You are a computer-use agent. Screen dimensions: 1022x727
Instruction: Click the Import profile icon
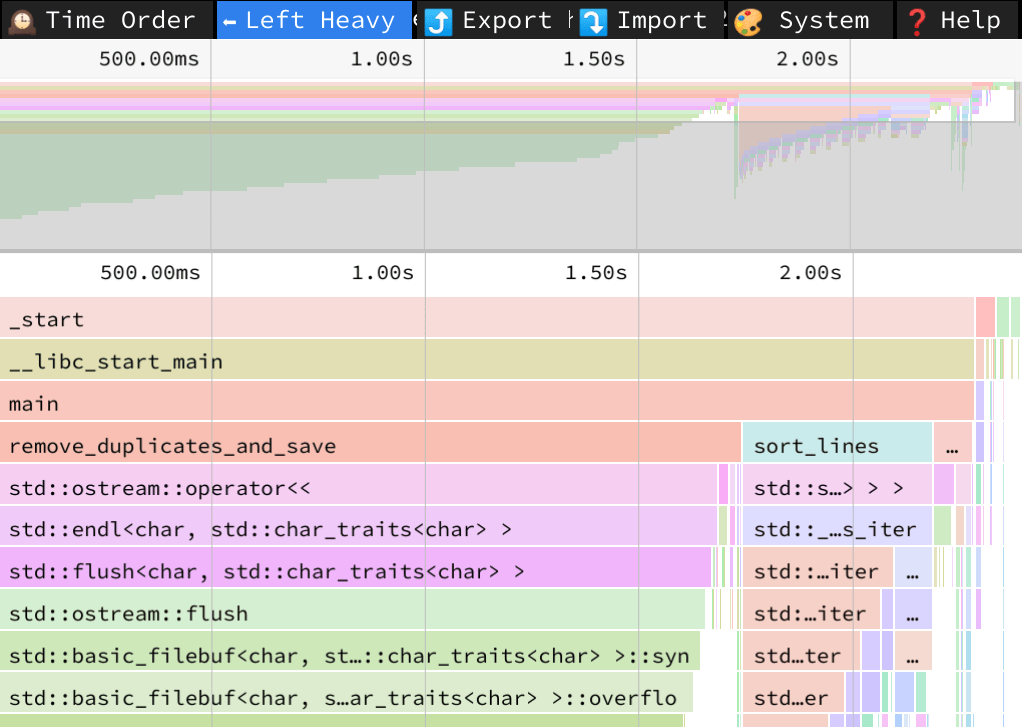594,21
